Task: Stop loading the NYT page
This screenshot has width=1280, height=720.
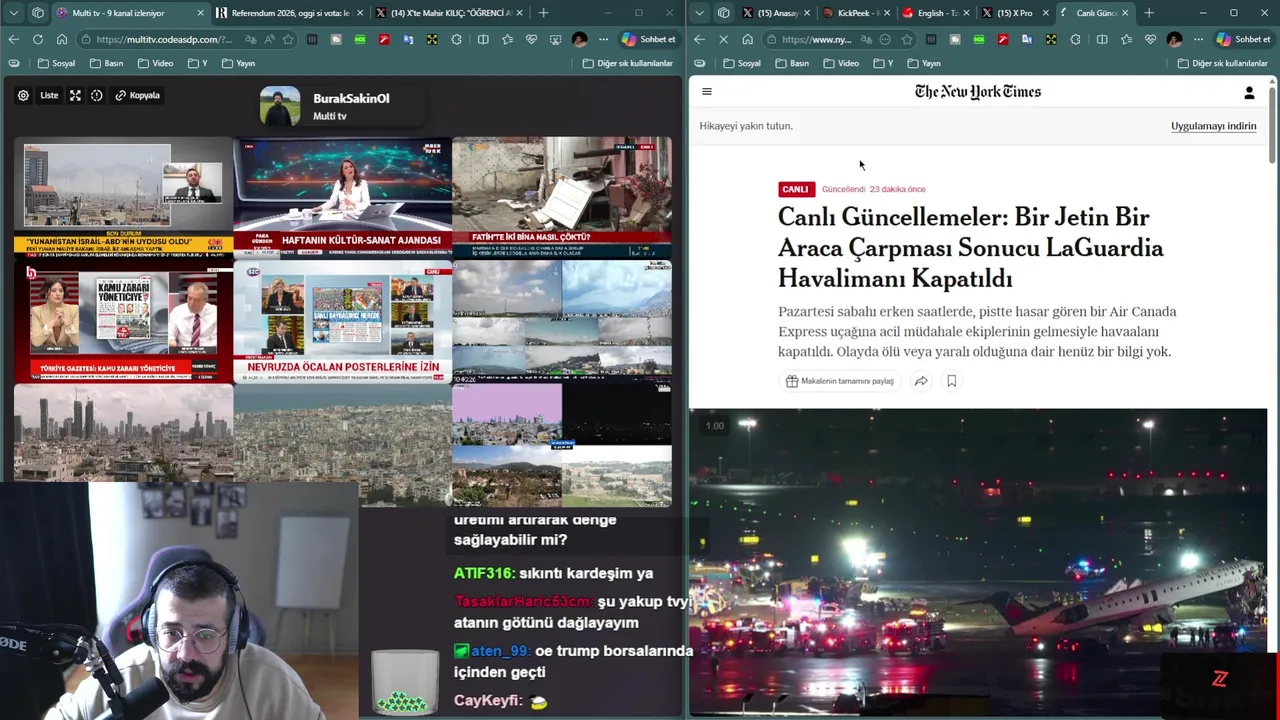Action: pos(723,39)
